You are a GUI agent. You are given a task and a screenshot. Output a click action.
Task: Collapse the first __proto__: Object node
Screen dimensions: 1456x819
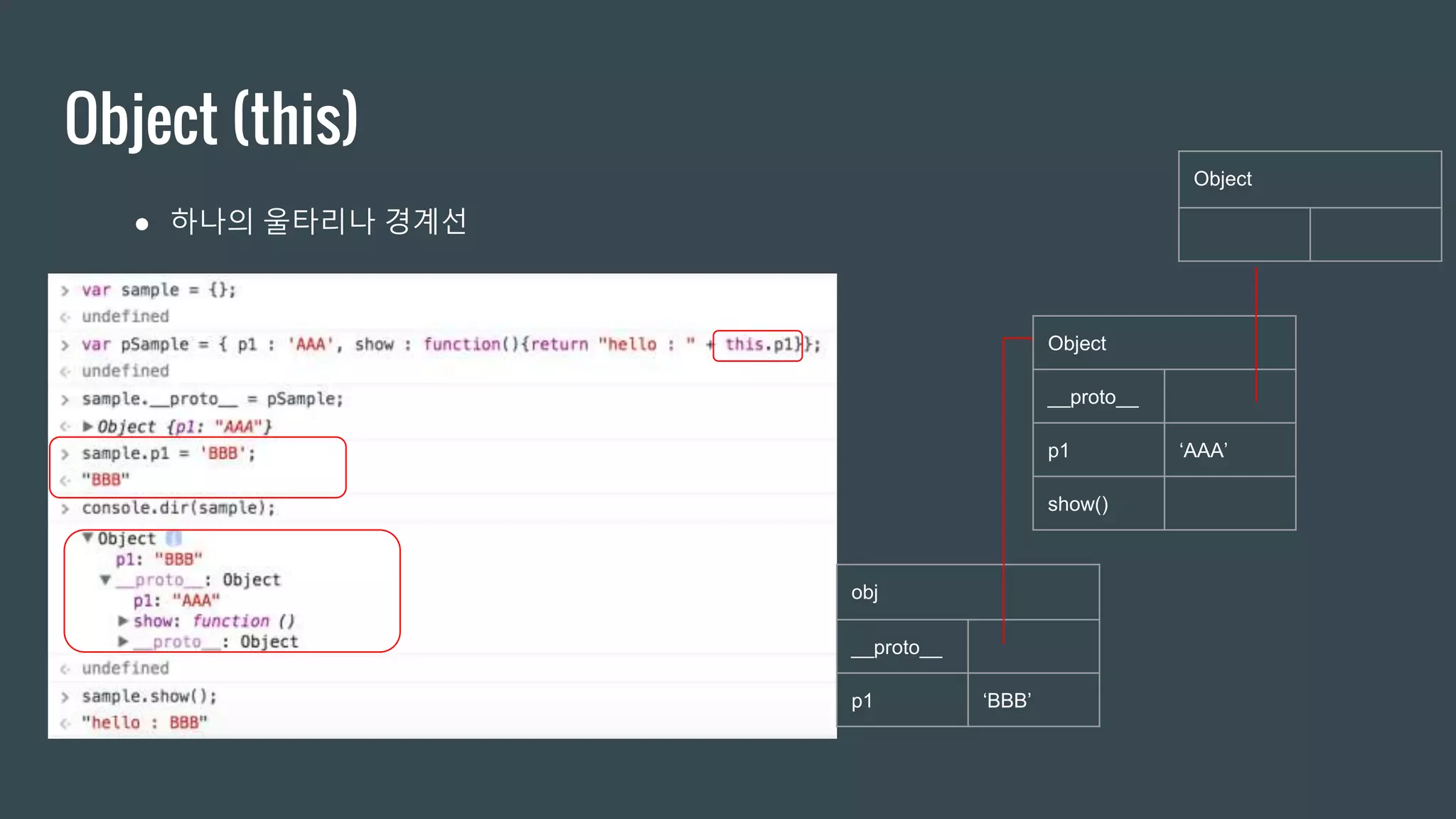pos(105,579)
